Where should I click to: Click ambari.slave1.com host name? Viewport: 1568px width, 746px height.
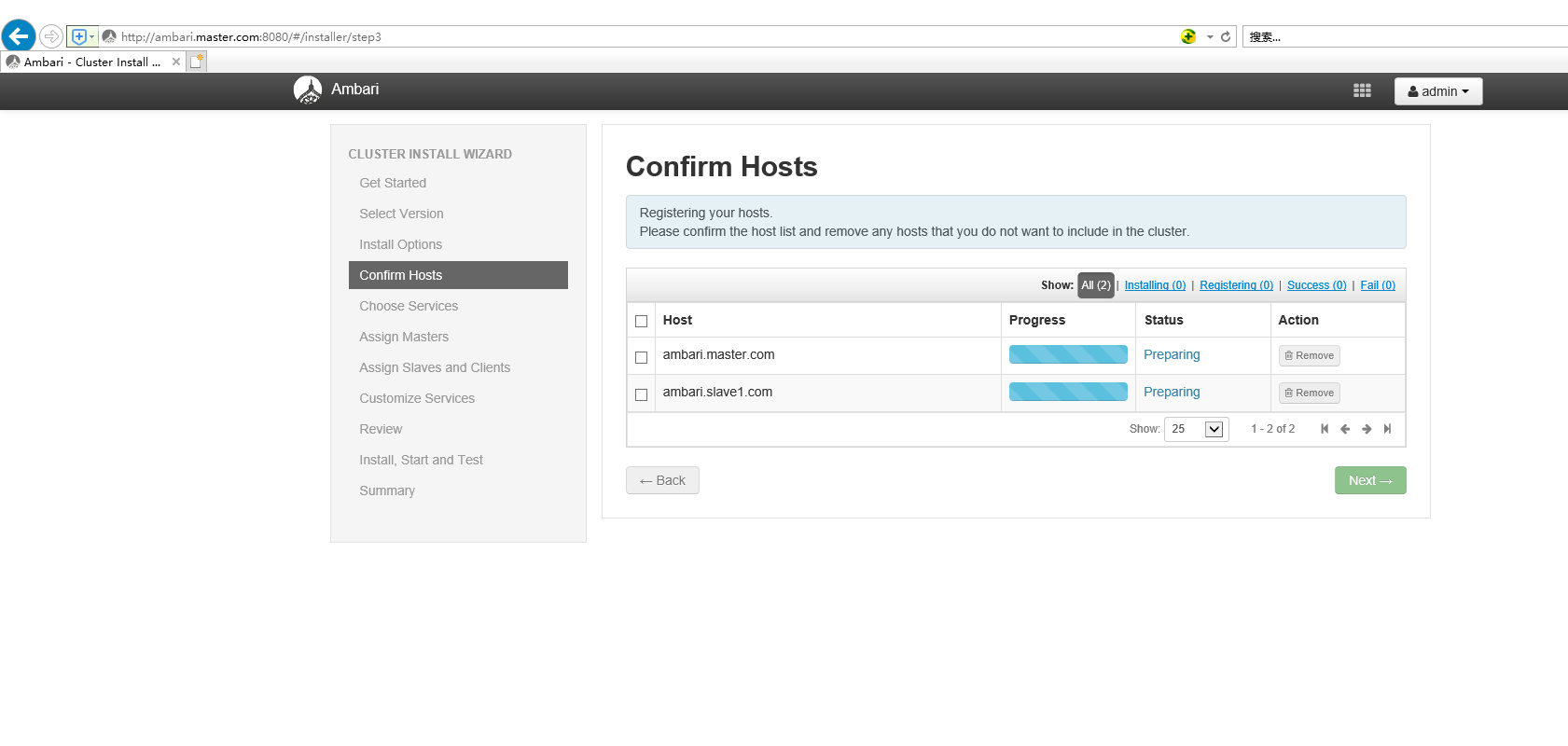point(717,392)
